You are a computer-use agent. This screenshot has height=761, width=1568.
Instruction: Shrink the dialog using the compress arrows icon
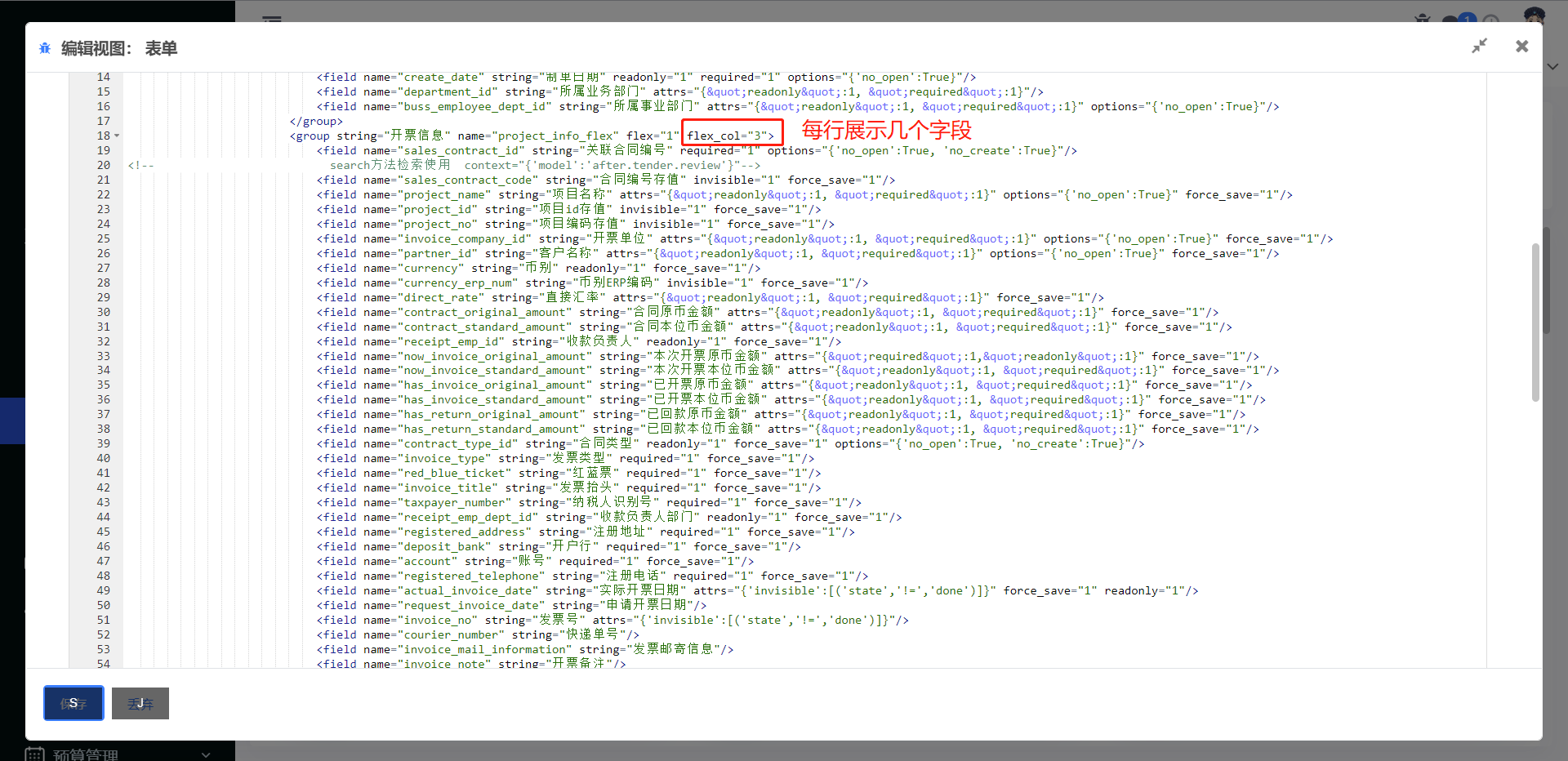(1480, 47)
